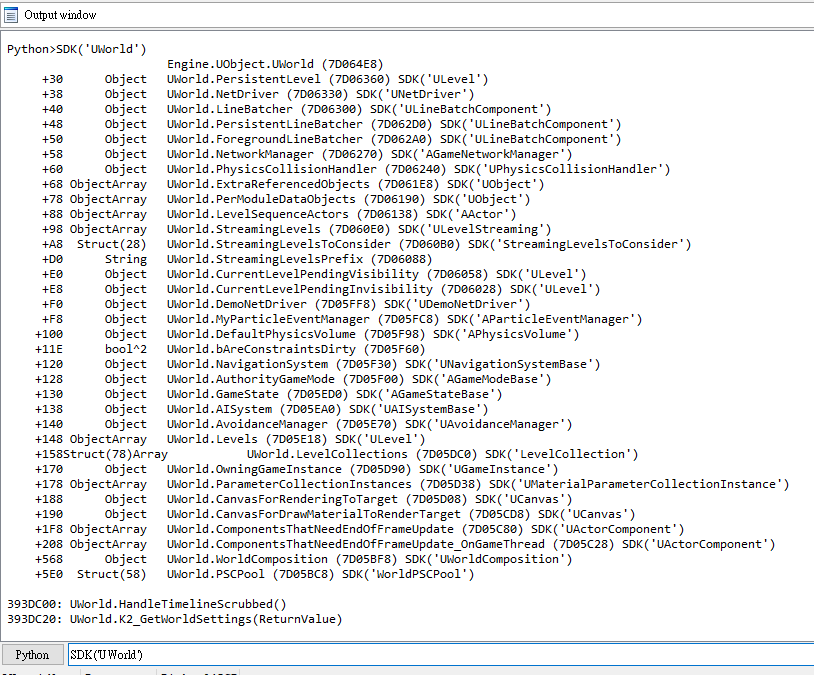Click the UWorld.K2_GetWorldSettings(ReturnValue) line
814x675 pixels.
(175, 619)
